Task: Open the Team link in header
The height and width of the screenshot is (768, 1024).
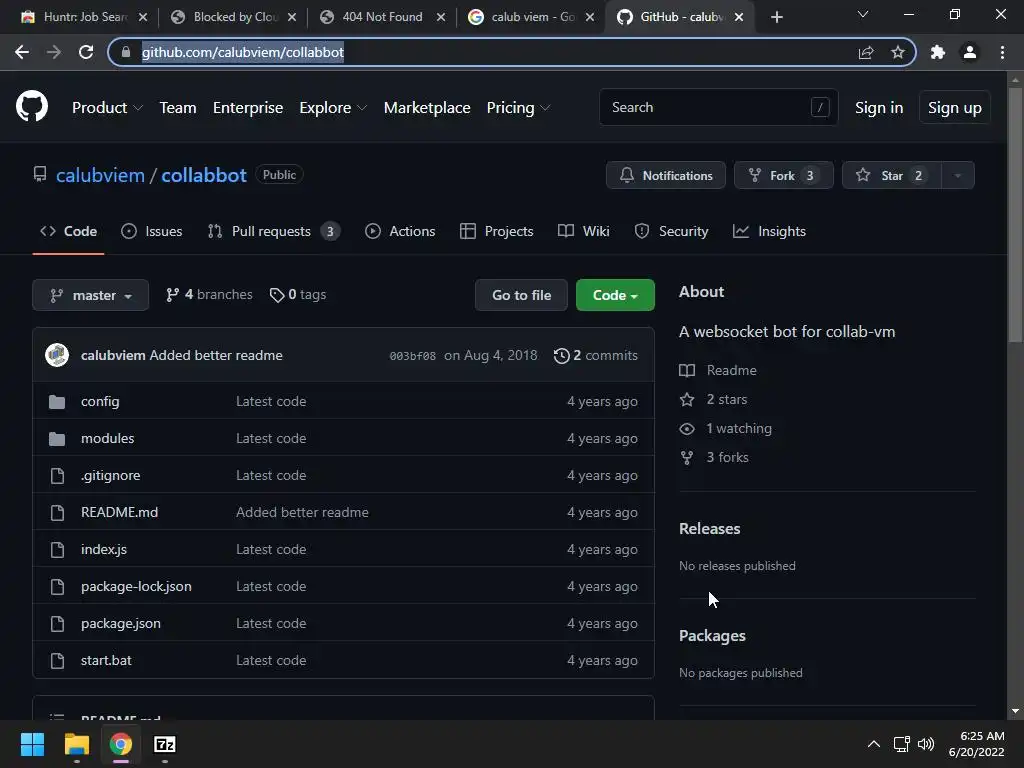Action: [178, 108]
